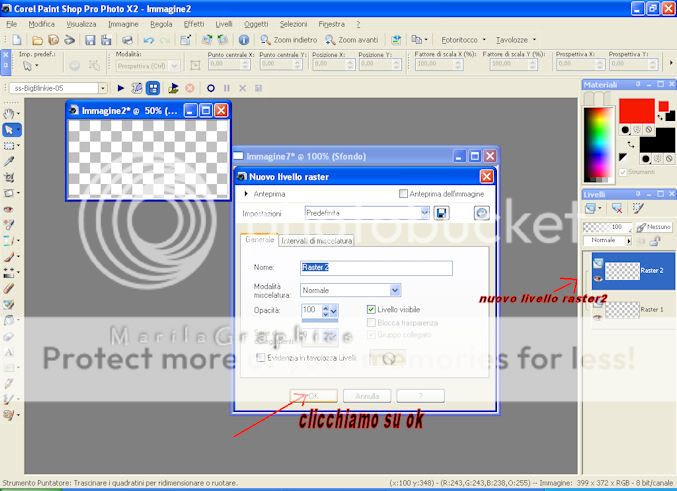This screenshot has width=677, height=491.
Task: Open the Livelli blend mode Normale dropdown
Action: point(629,241)
